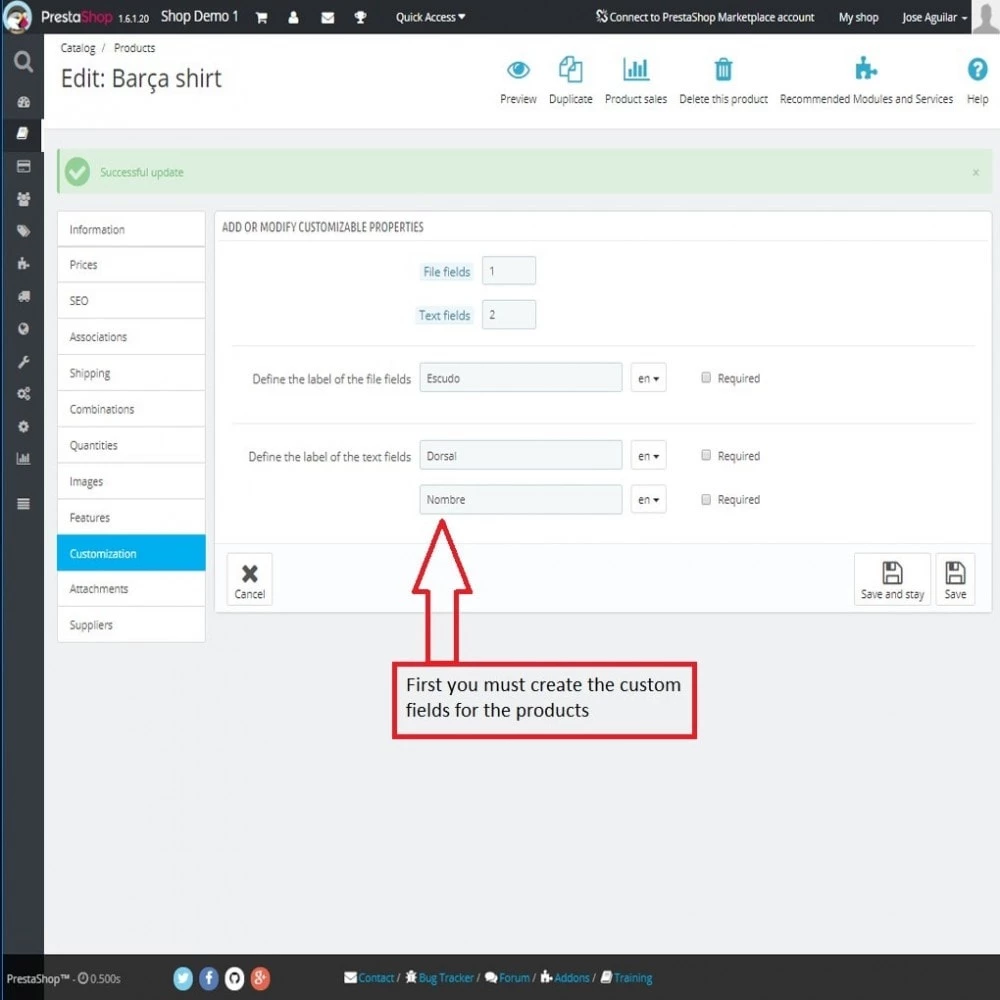Click Save and stay button
Viewport: 1000px width, 1000px height.
[x=892, y=579]
